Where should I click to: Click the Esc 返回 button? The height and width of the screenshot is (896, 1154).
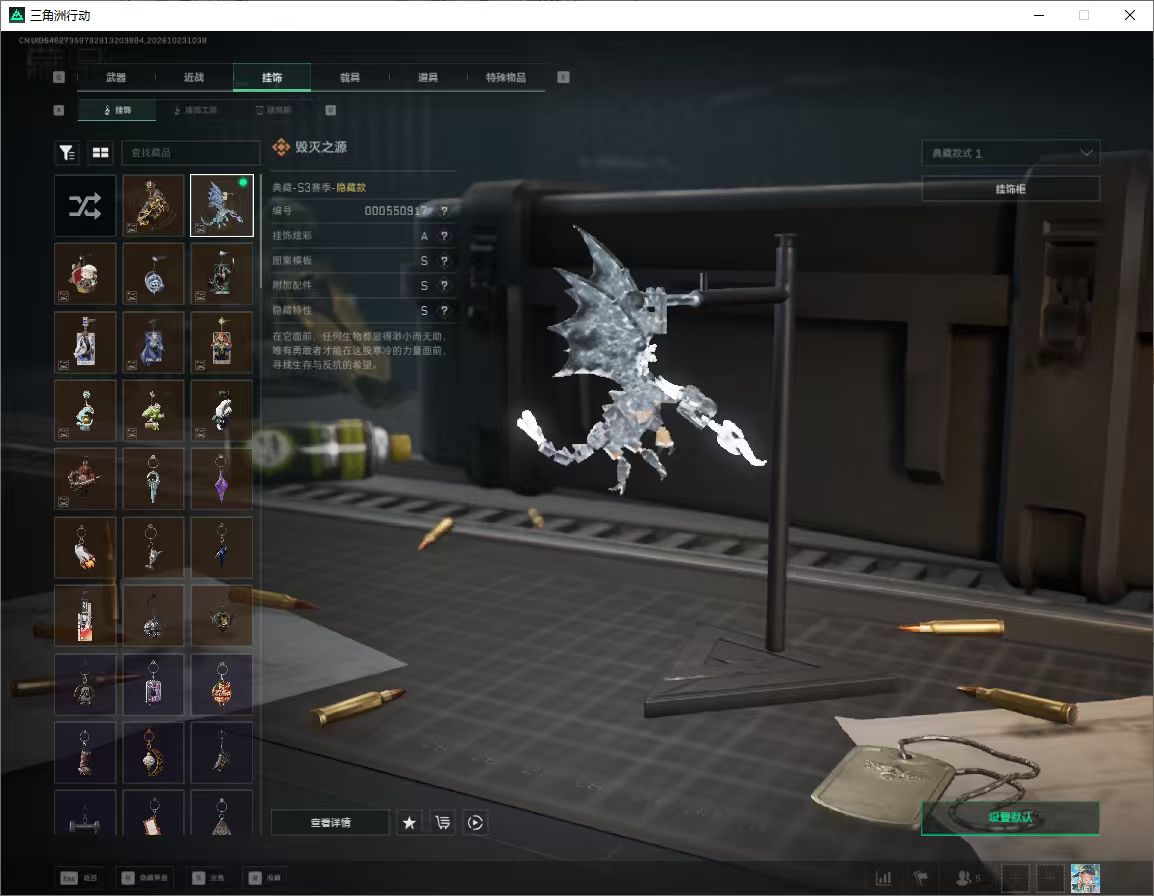79,878
